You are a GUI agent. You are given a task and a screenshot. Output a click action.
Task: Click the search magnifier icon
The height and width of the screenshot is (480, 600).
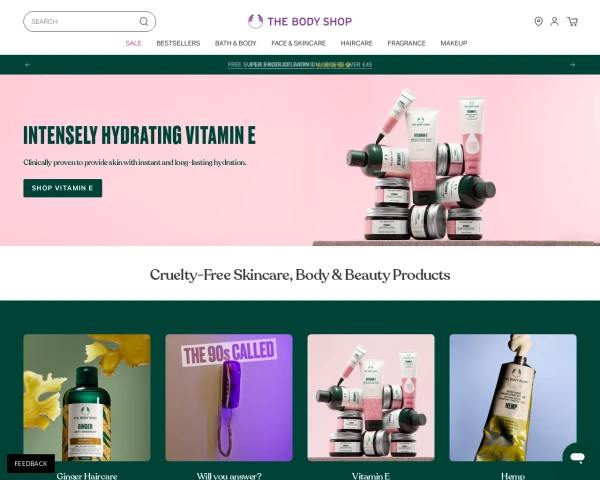tap(144, 21)
